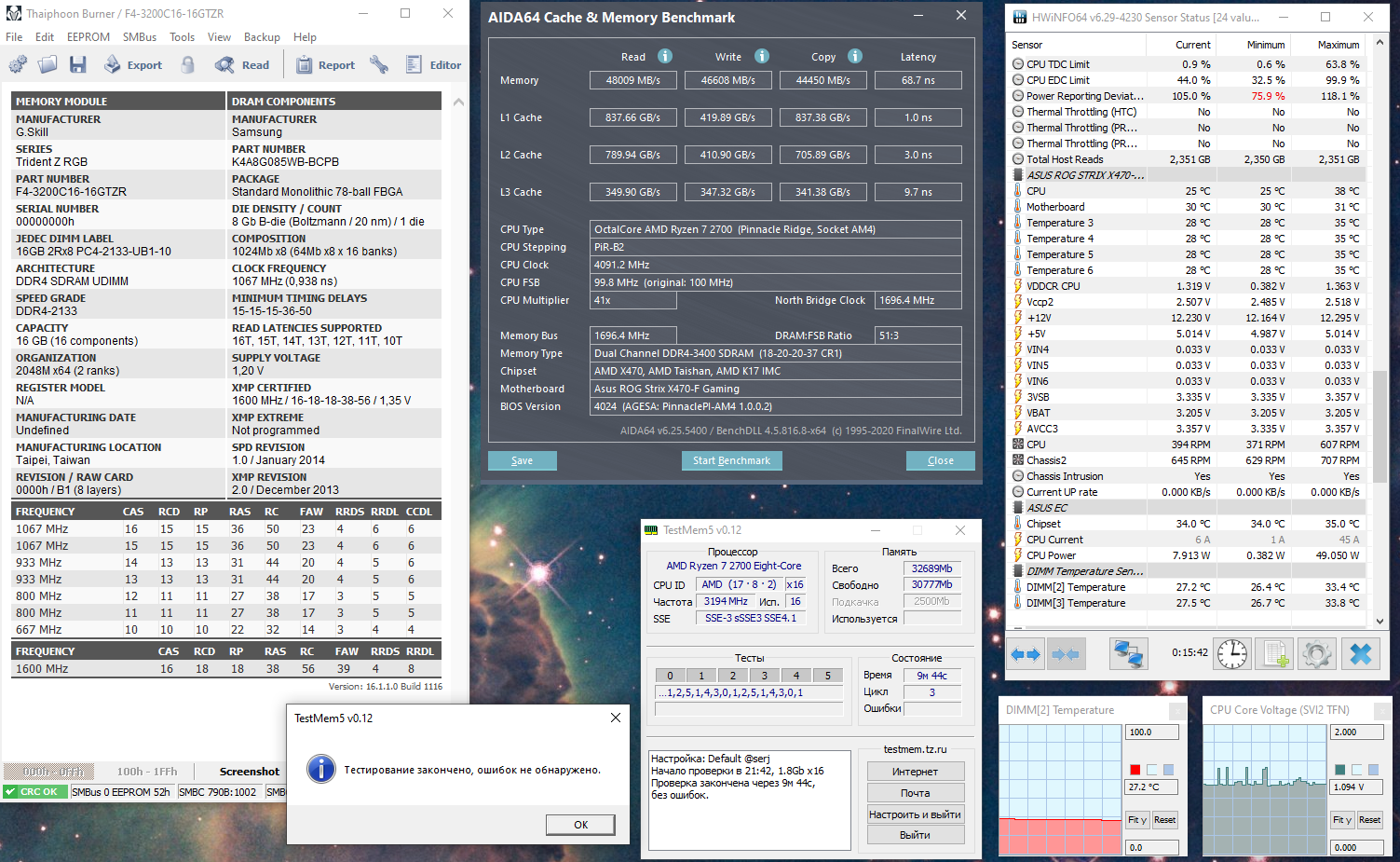
Task: Click the network computers icon in HWiNFO
Action: click(1129, 654)
